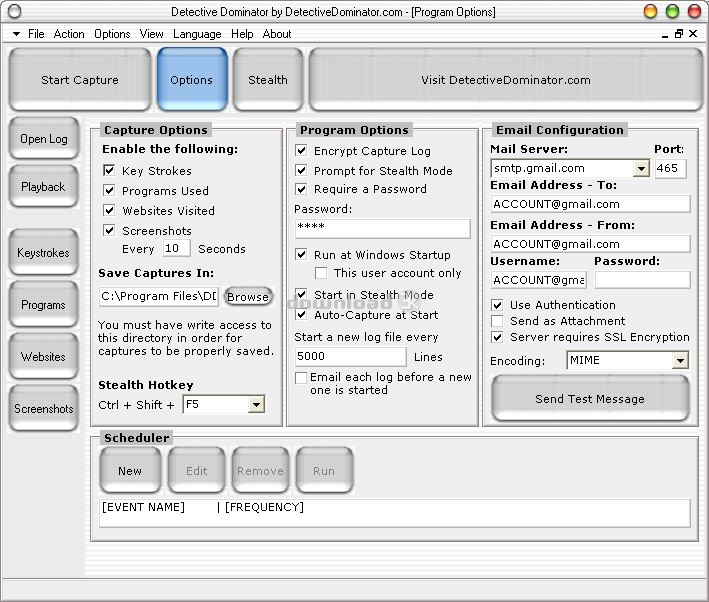This screenshot has width=709, height=602.
Task: Create New scheduler event
Action: point(130,470)
